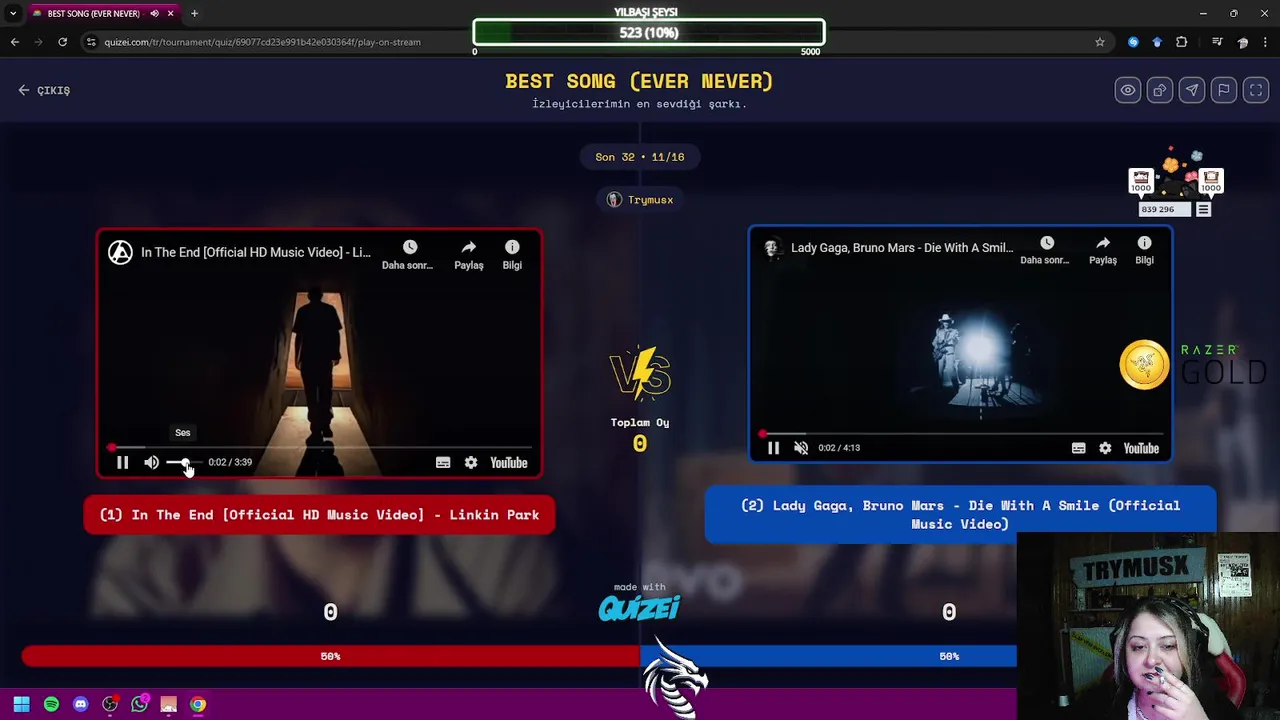The image size is (1280, 720).
Task: Click the left 1000 chest badge
Action: pos(1141,181)
